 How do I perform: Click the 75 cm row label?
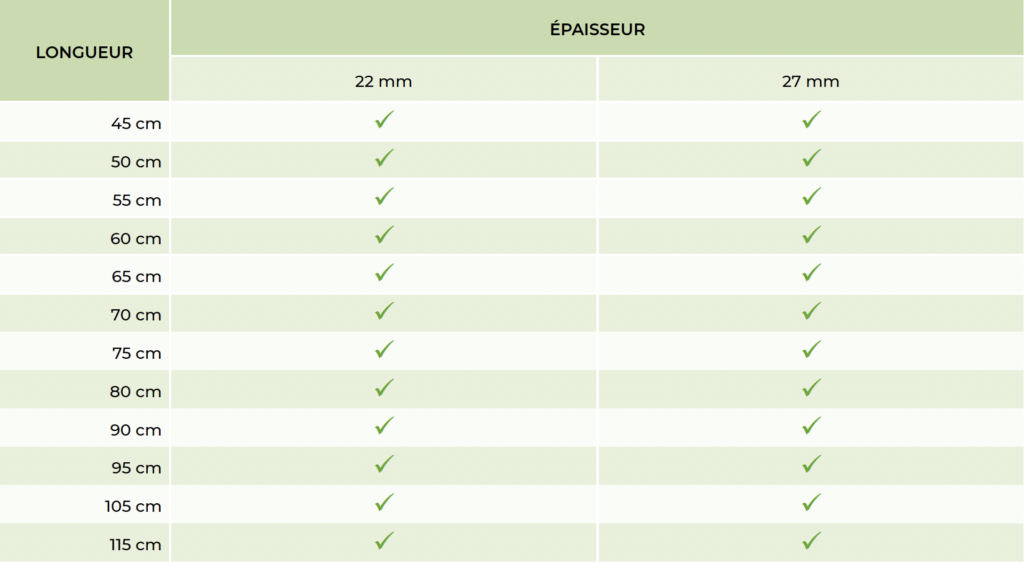(x=136, y=353)
